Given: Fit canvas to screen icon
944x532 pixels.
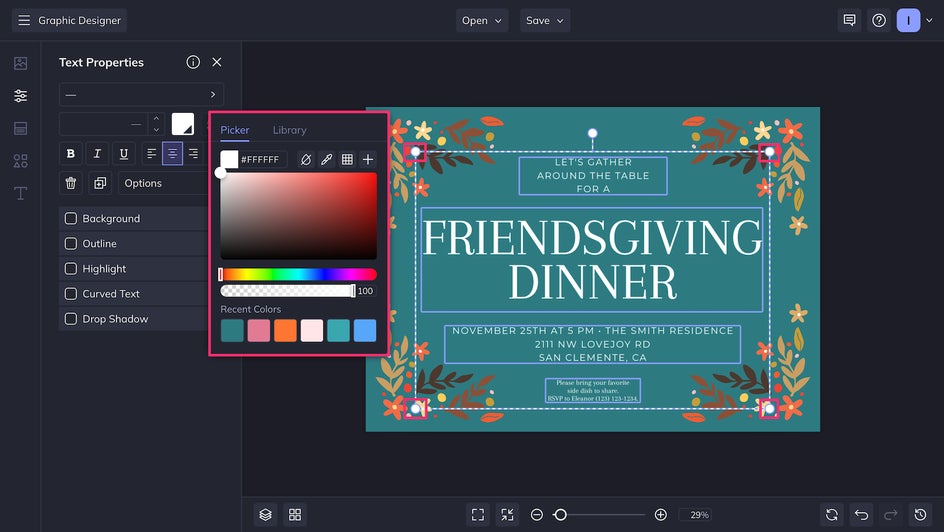Looking at the screenshot, I should (478, 515).
